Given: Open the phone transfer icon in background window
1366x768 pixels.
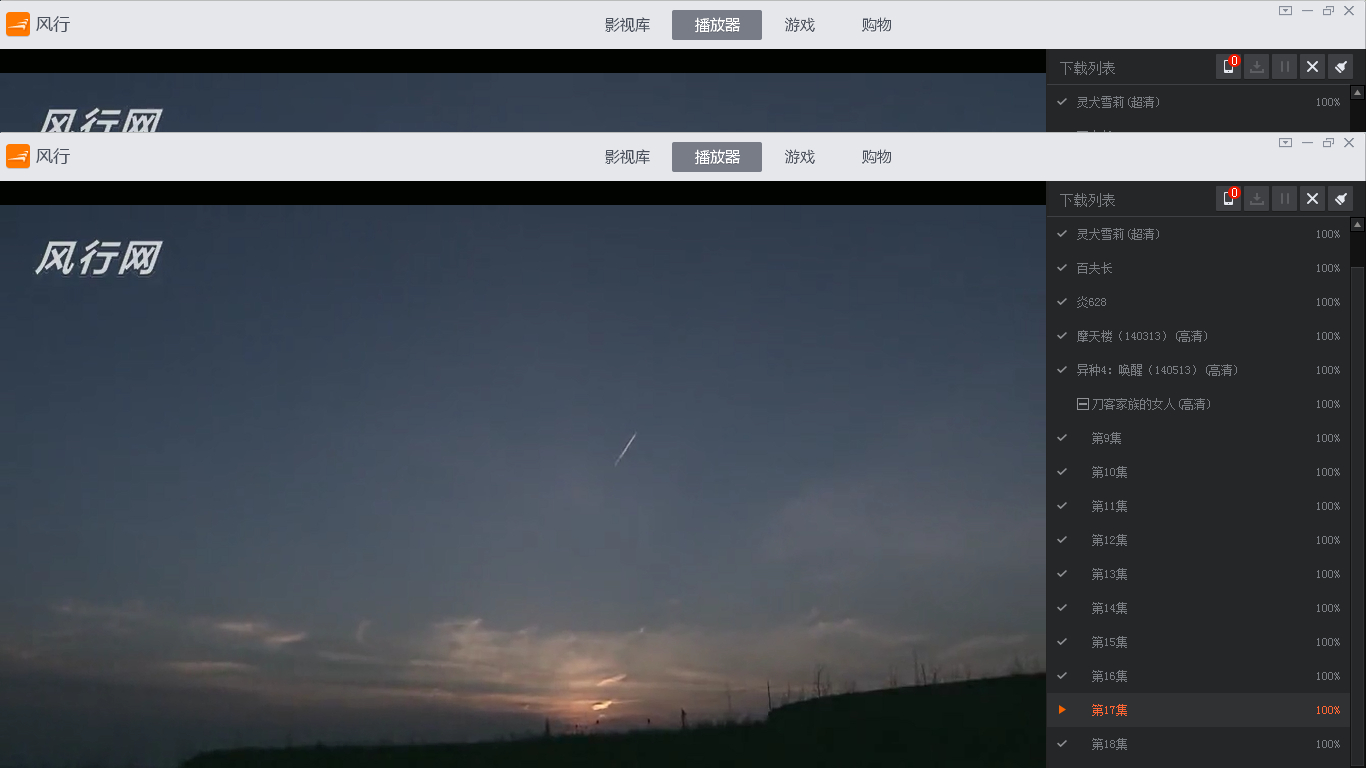Looking at the screenshot, I should (1228, 67).
